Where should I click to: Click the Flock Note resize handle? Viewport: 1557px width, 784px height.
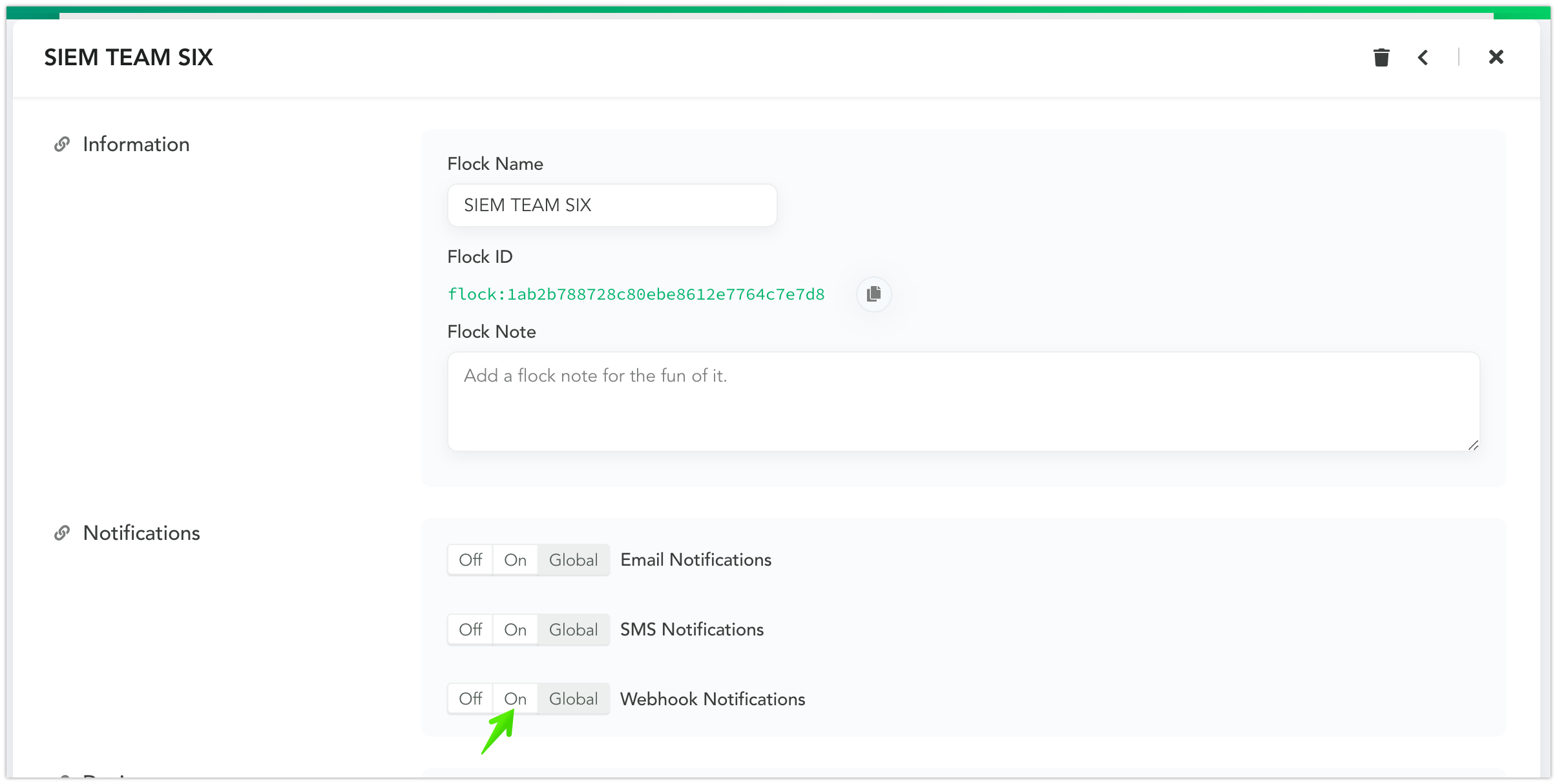pyautogui.click(x=1473, y=445)
